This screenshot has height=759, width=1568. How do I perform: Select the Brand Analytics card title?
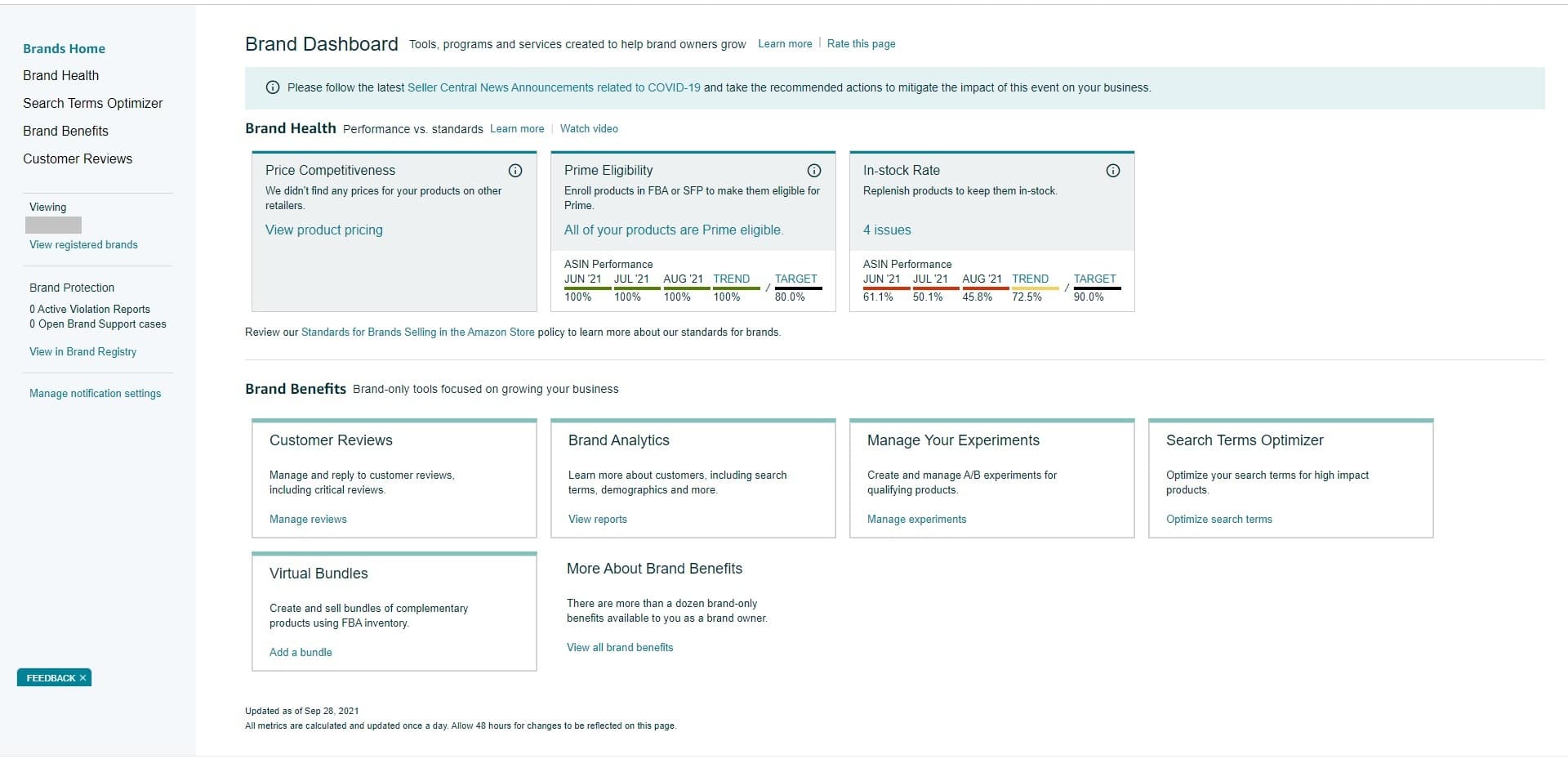tap(618, 440)
